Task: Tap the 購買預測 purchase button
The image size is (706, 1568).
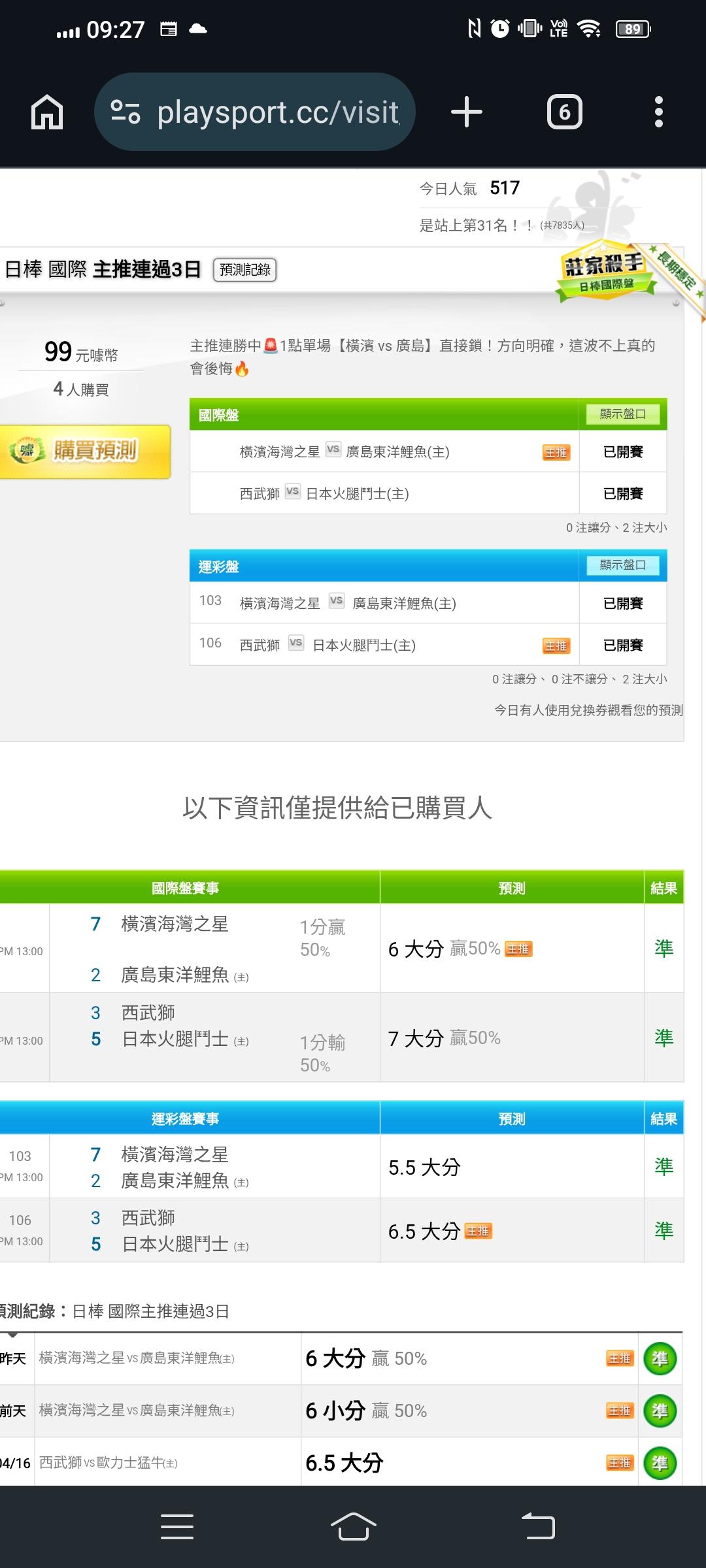Action: click(x=85, y=451)
